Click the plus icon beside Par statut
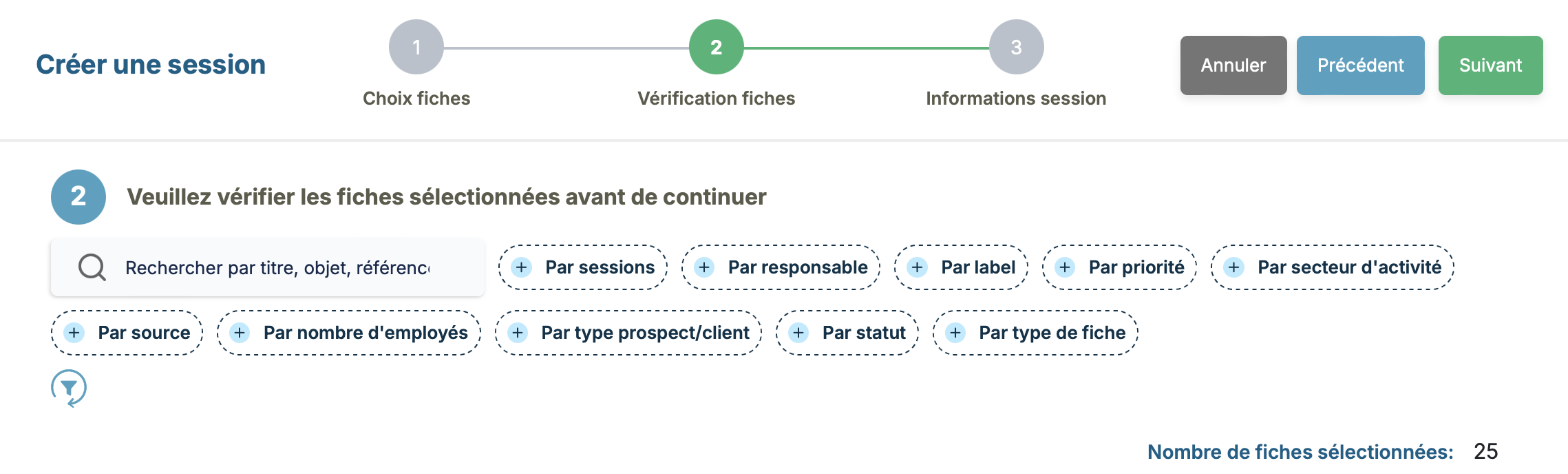The height and width of the screenshot is (474, 1568). click(798, 333)
